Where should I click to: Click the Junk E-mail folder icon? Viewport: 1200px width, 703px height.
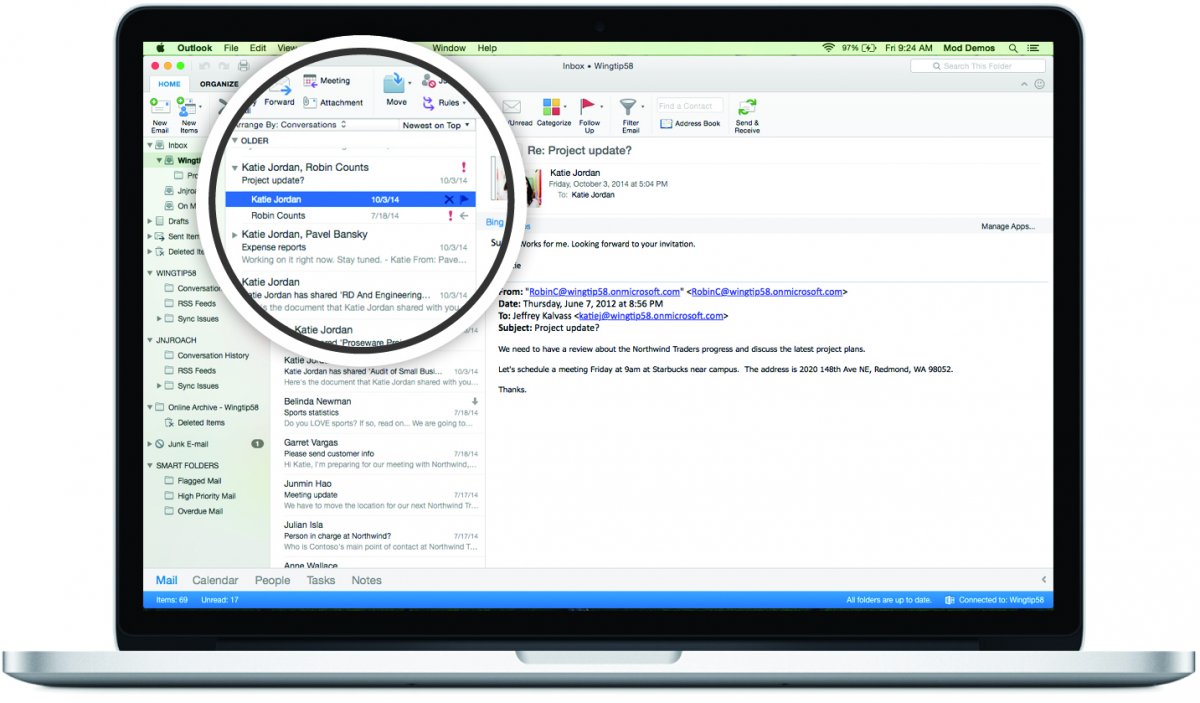160,443
